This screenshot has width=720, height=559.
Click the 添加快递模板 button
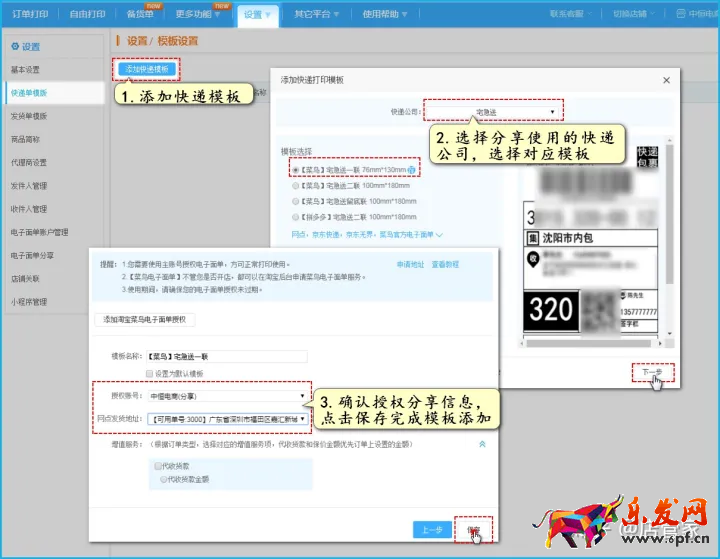point(147,70)
